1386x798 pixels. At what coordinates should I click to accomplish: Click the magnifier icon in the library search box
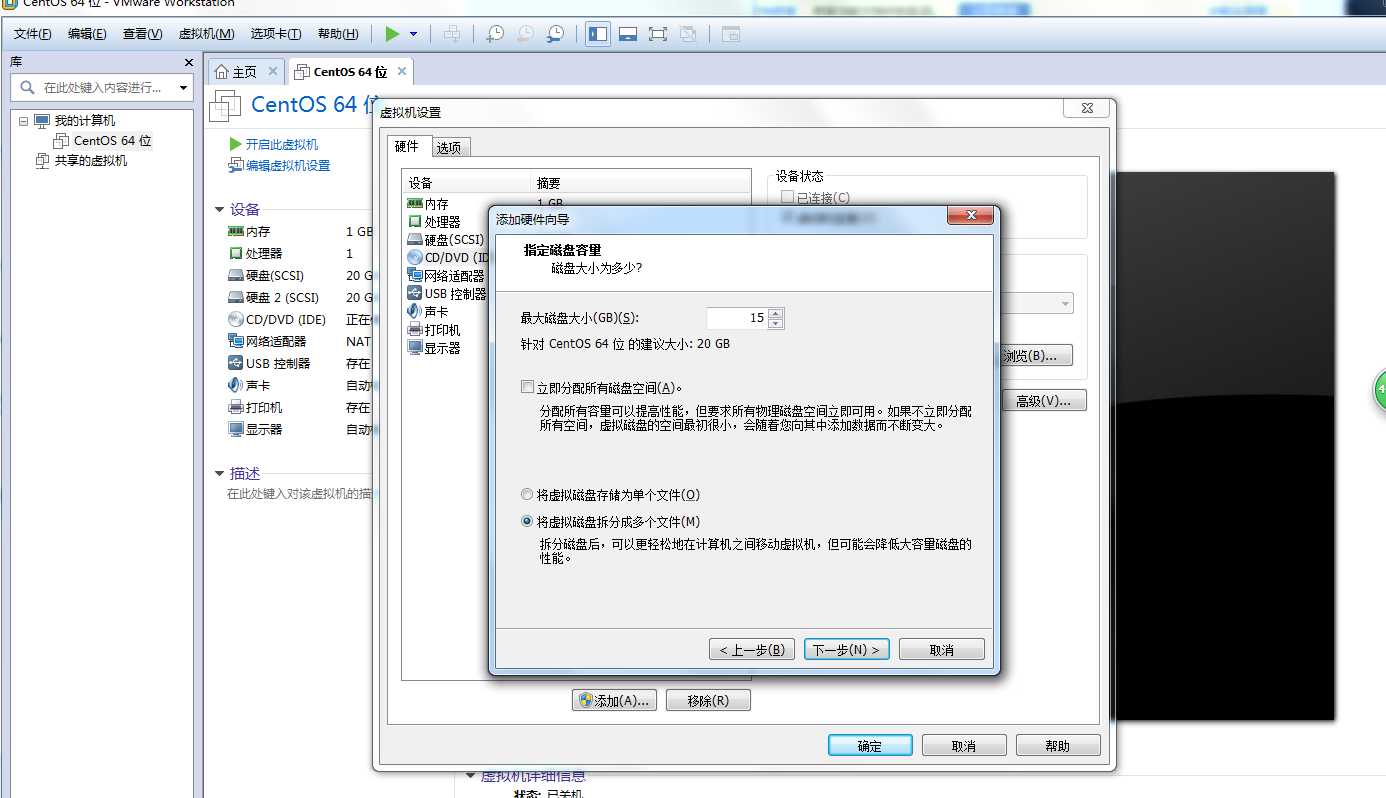pyautogui.click(x=27, y=87)
